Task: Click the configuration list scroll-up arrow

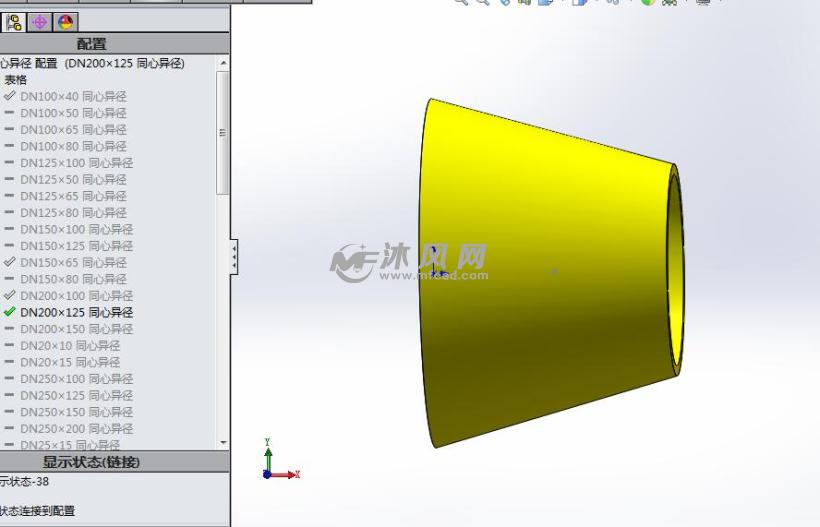Action: coord(223,63)
